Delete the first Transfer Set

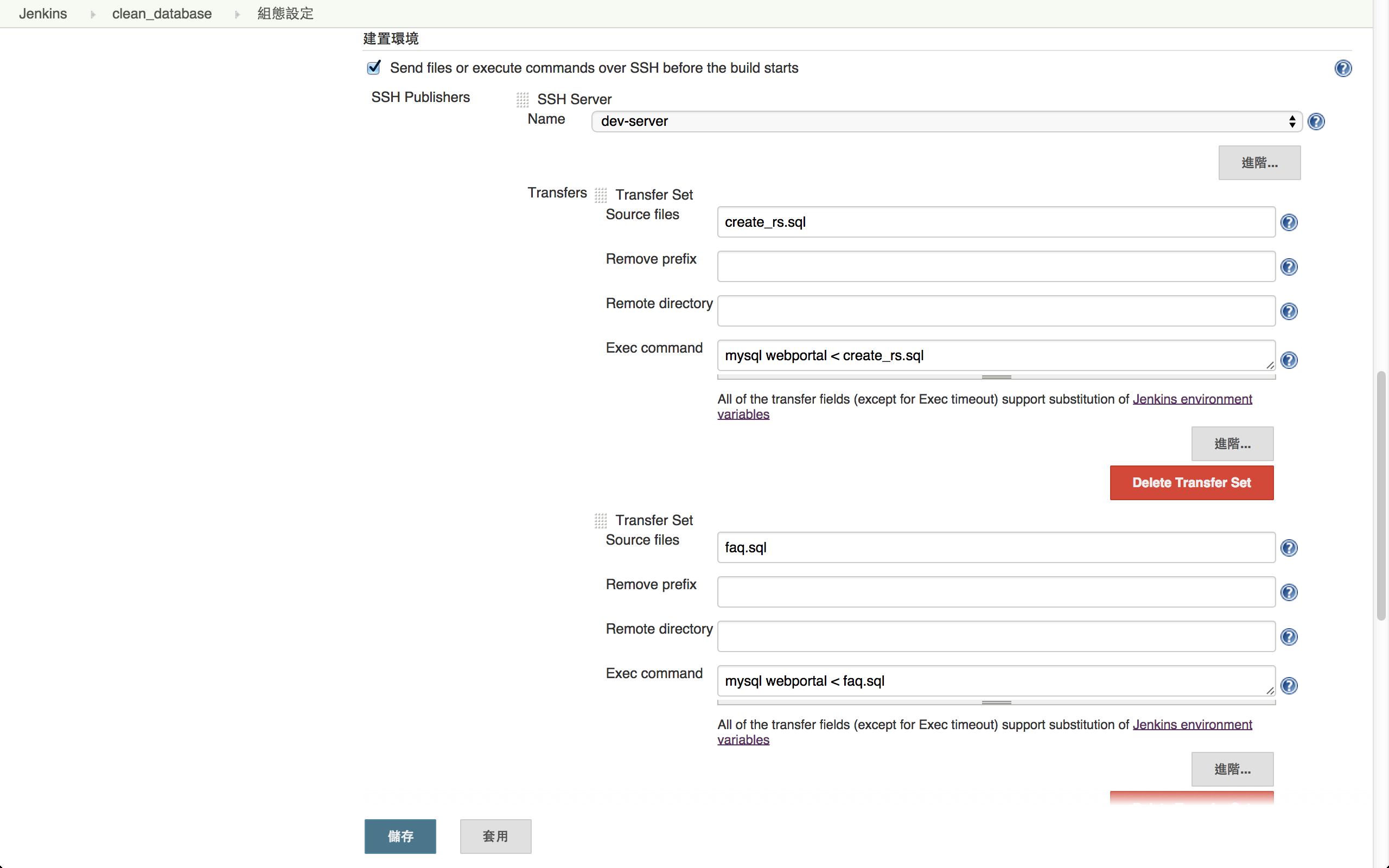coord(1192,483)
